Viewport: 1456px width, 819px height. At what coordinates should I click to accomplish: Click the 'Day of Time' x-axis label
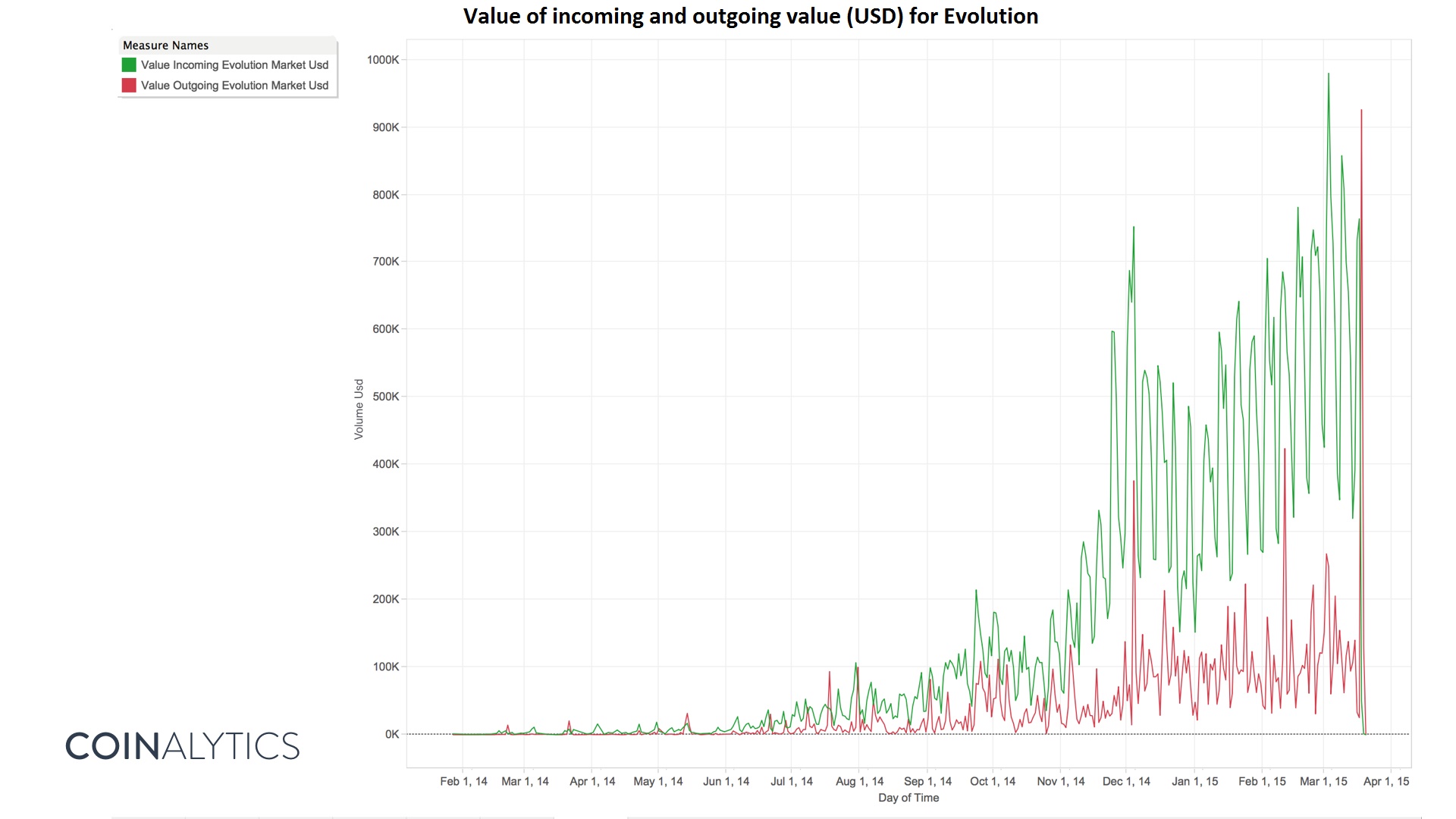tap(908, 798)
